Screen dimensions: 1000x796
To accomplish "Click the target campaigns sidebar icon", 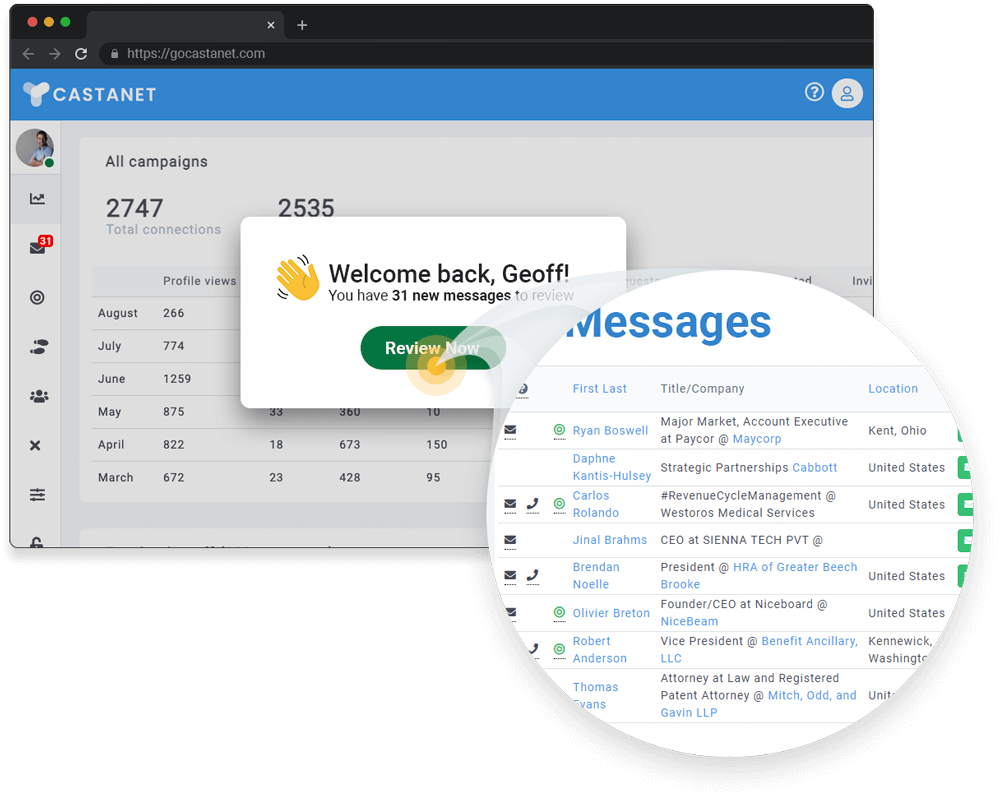I will pos(37,297).
